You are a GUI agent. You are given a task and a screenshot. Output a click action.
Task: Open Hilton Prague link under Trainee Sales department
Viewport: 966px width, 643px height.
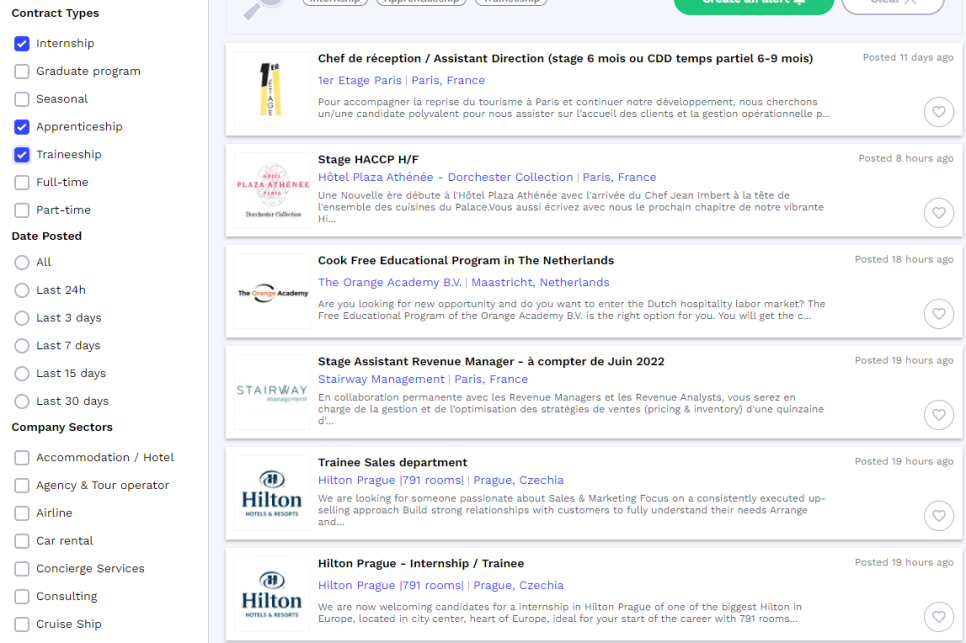[x=391, y=480]
